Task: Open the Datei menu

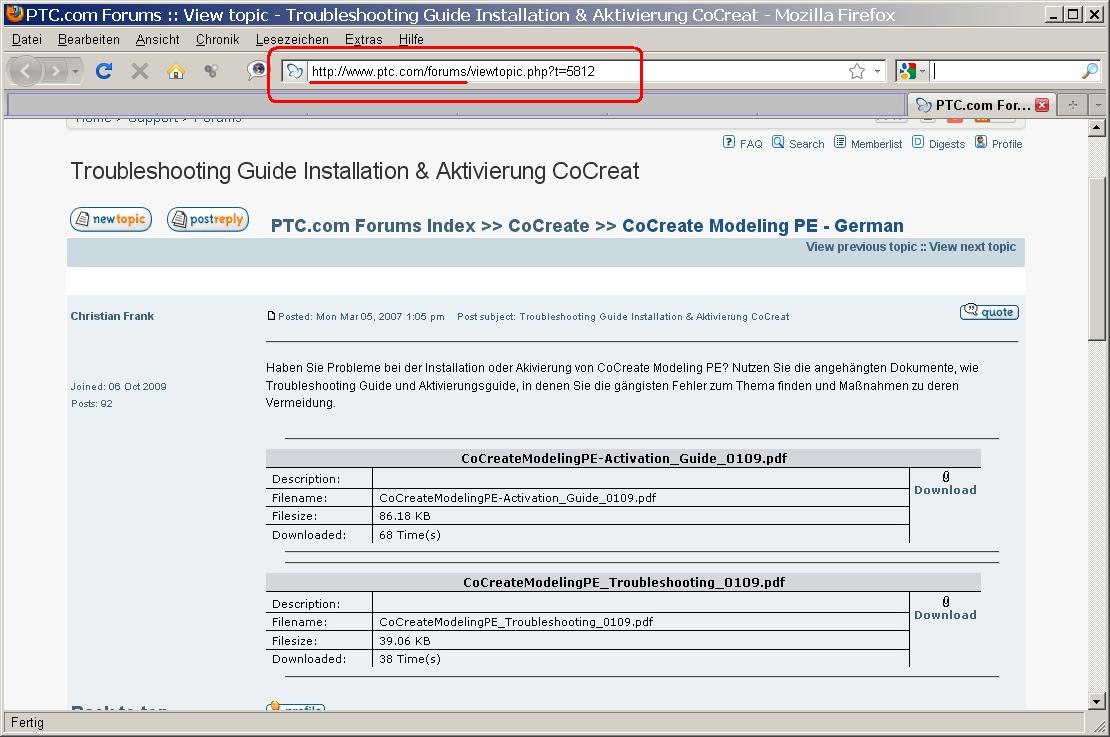Action: pyautogui.click(x=27, y=40)
